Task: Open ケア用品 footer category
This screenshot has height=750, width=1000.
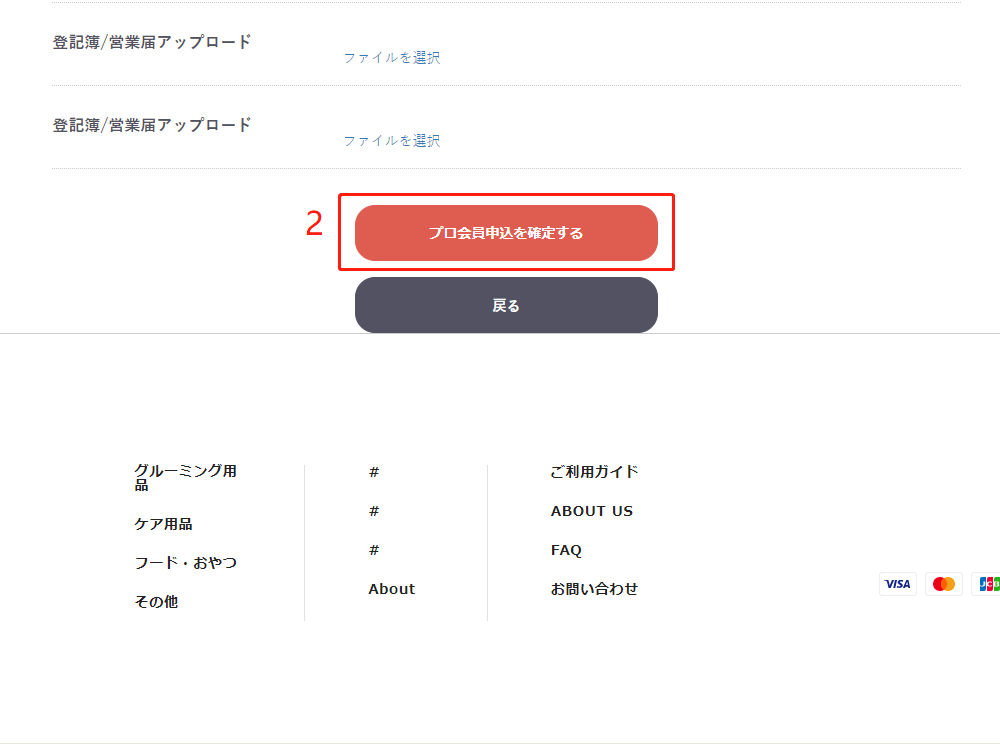Action: (x=163, y=524)
